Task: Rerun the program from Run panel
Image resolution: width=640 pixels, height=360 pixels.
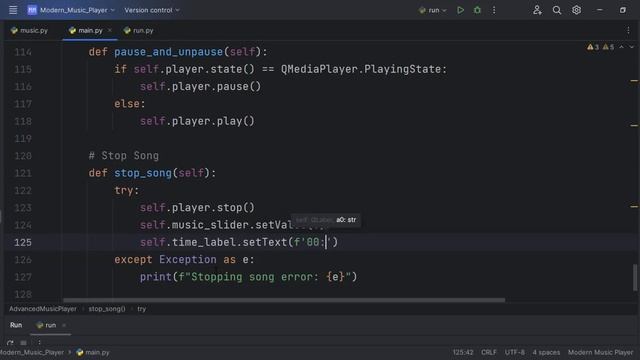Action: 10,343
